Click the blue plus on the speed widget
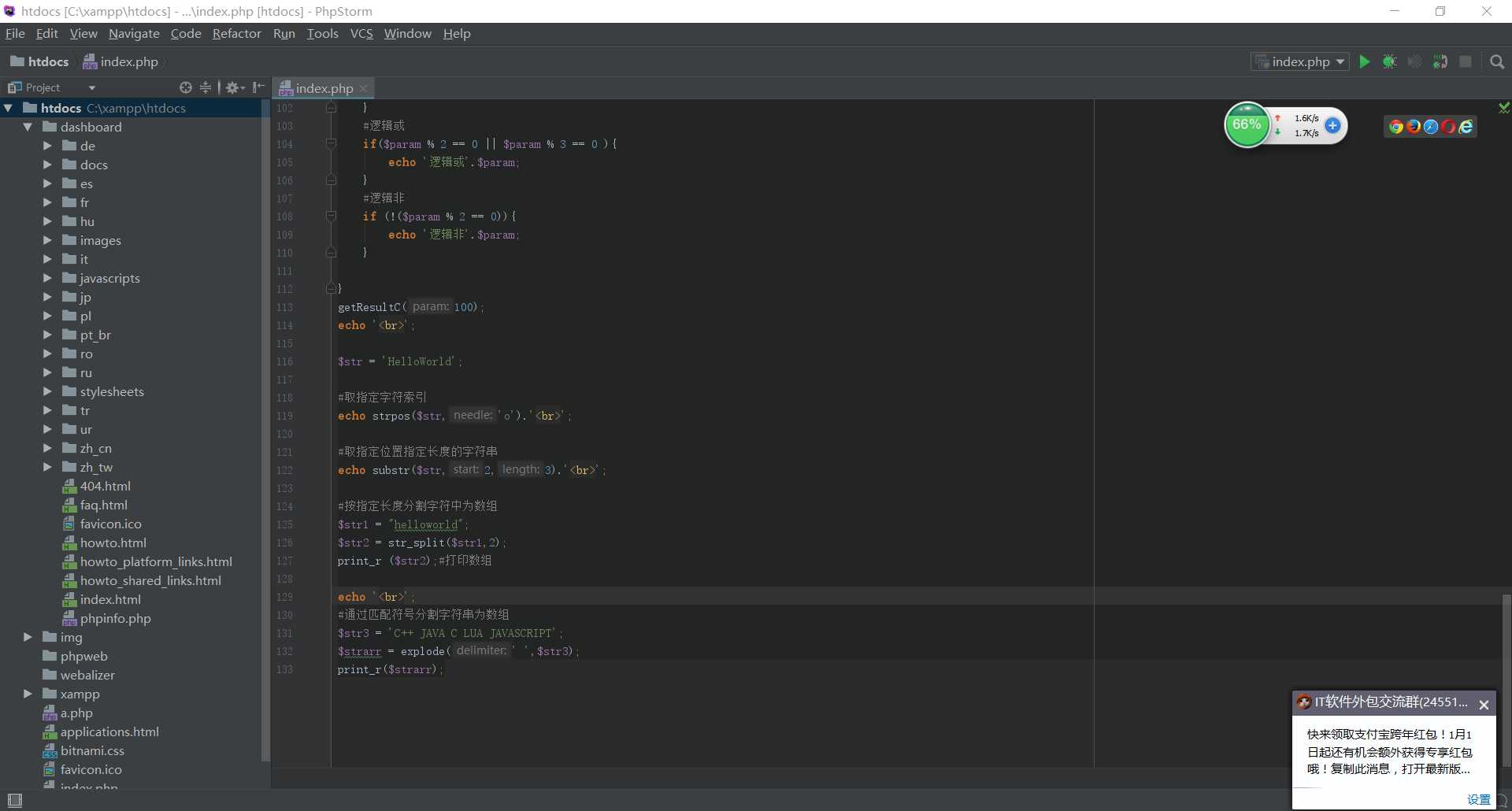Screen dimensions: 1512x811 (x=1332, y=125)
